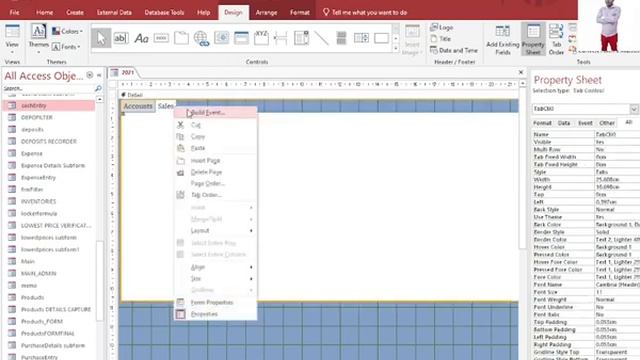Select the Option Group control (XYZ)
This screenshot has width=640, height=360.
coord(261,38)
